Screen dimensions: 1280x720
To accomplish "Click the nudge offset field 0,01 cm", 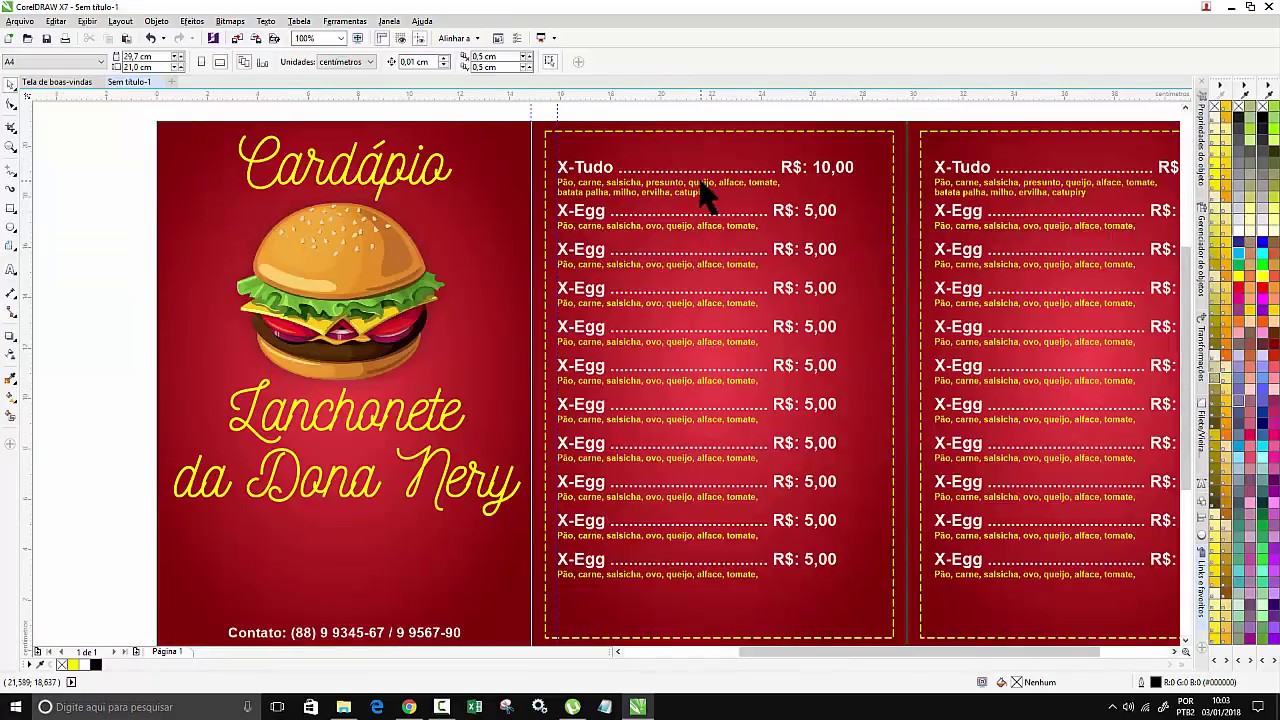I will pos(419,62).
